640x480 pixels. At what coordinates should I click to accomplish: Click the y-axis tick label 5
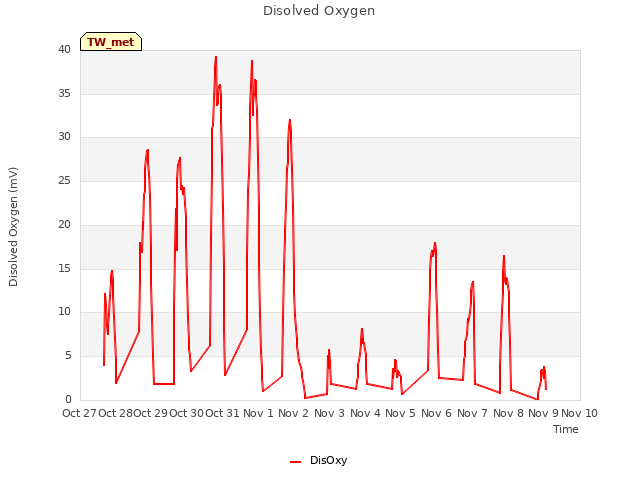pos(68,356)
